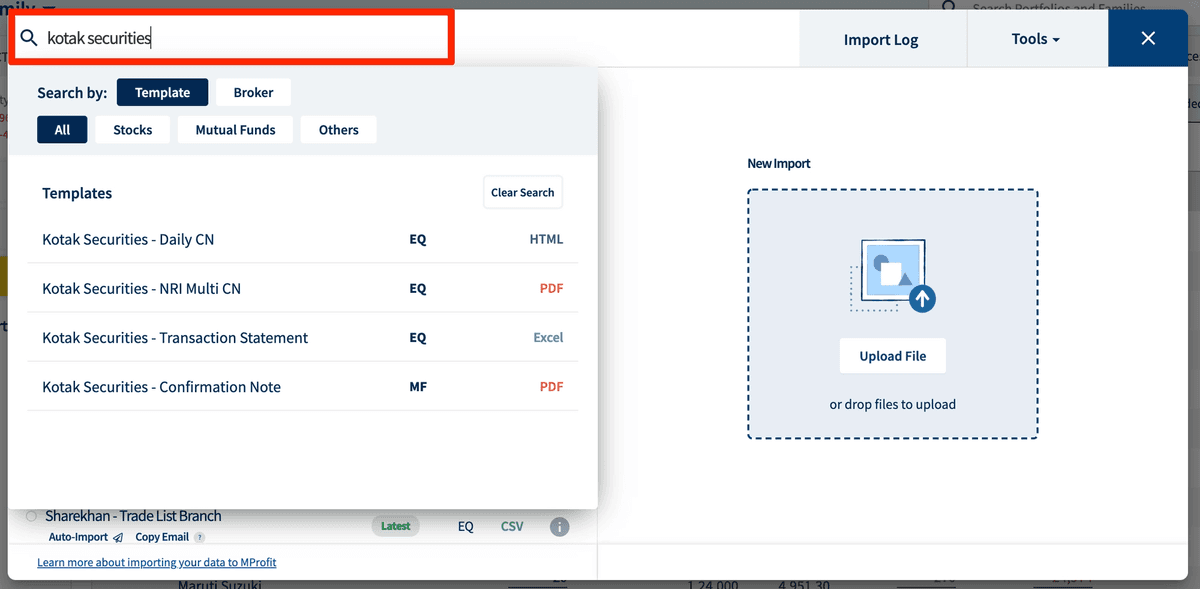Switch search mode to Broker
The image size is (1200, 589).
click(253, 92)
